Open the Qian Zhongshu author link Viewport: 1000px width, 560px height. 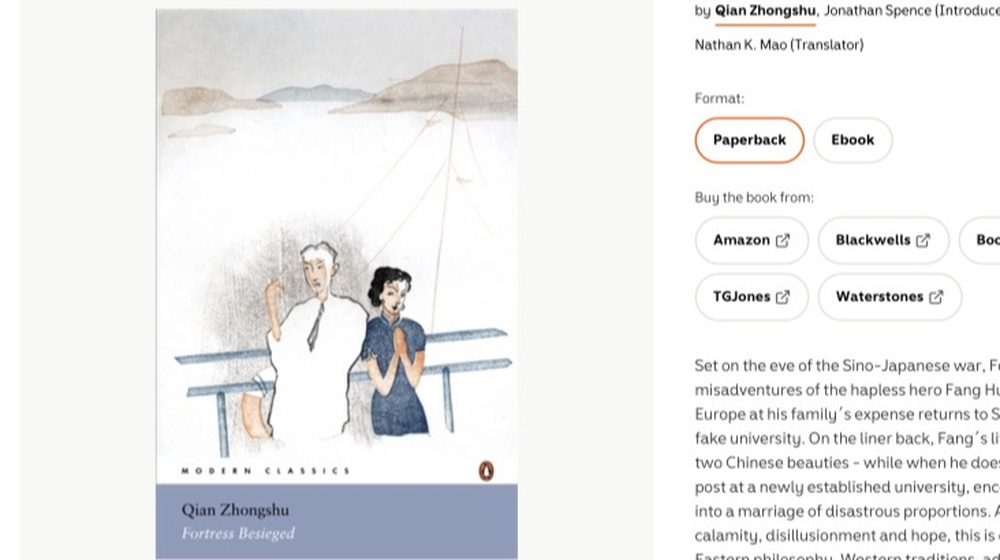click(x=765, y=11)
